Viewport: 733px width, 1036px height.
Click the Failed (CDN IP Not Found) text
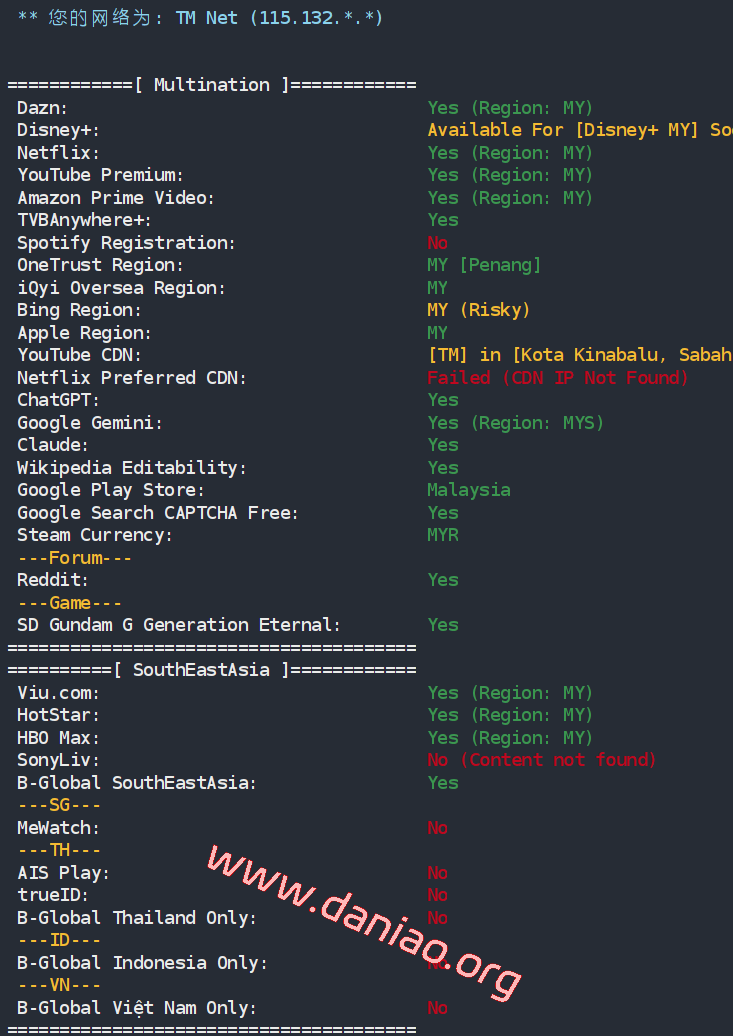click(558, 378)
